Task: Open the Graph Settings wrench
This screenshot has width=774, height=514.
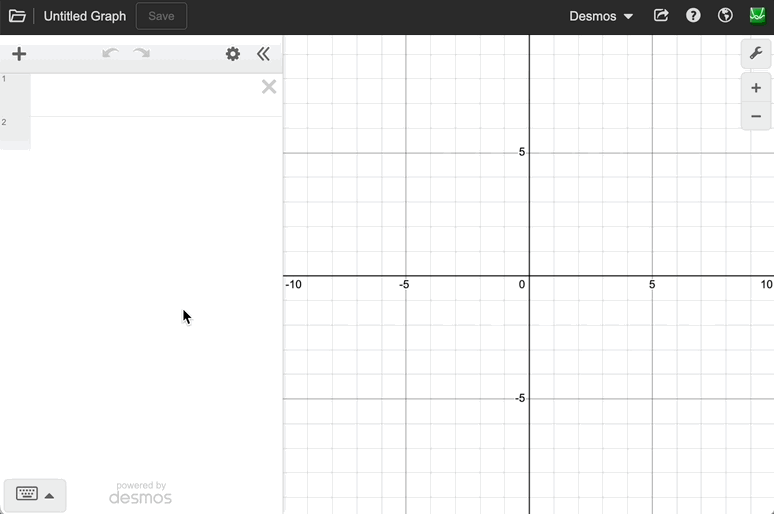Action: [x=756, y=53]
